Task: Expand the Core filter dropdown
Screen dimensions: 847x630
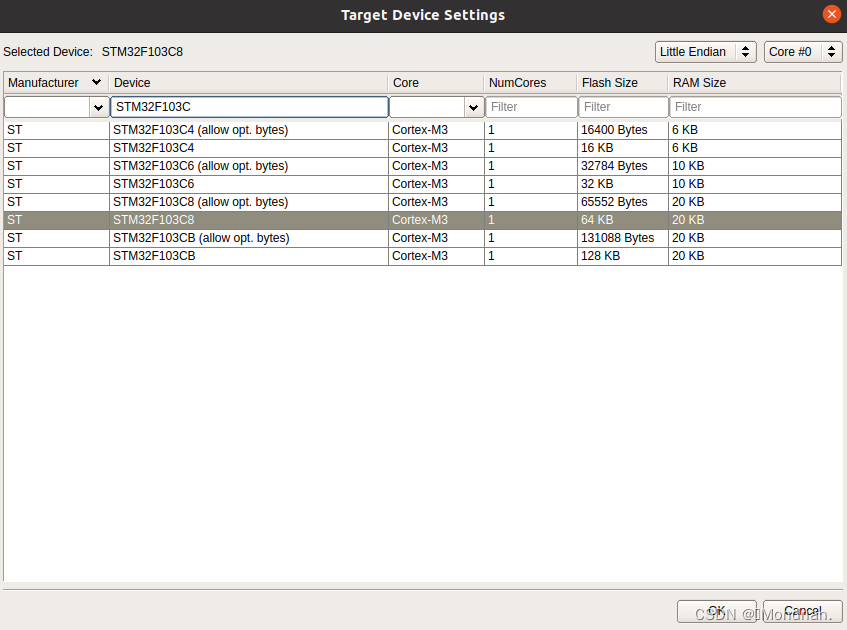Action: point(473,107)
